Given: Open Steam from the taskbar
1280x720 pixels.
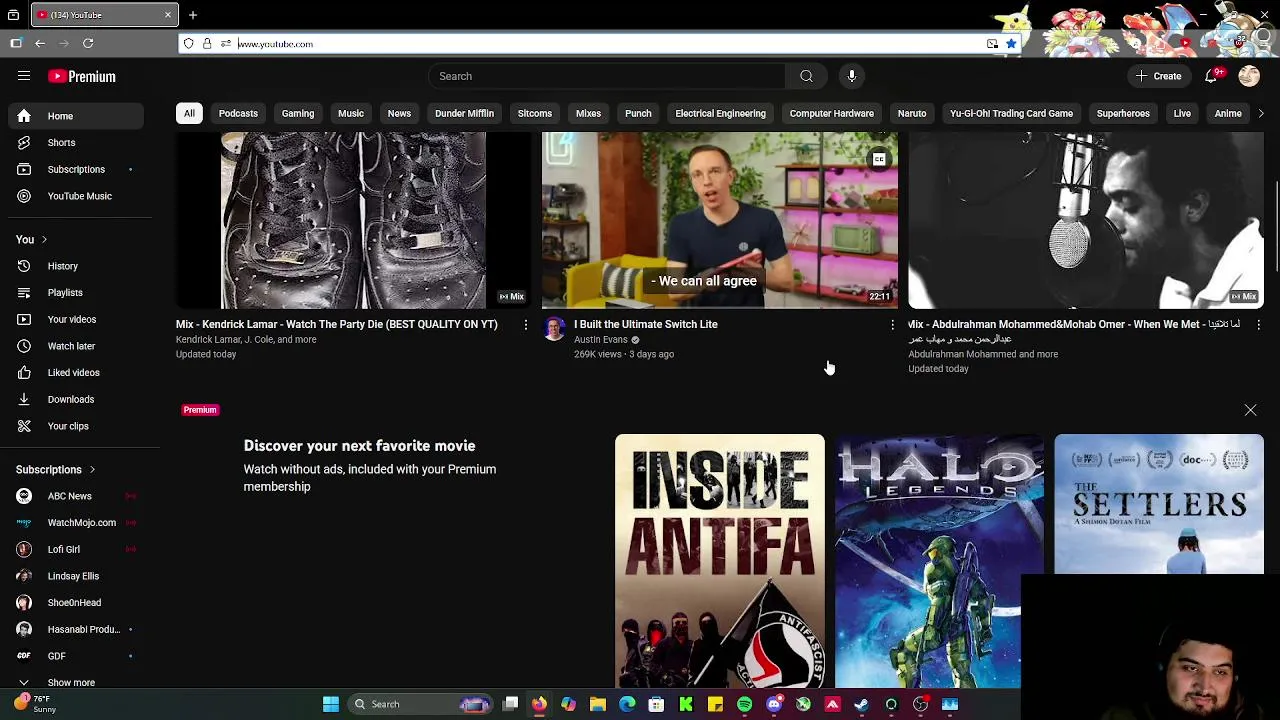Looking at the screenshot, I should point(862,704).
